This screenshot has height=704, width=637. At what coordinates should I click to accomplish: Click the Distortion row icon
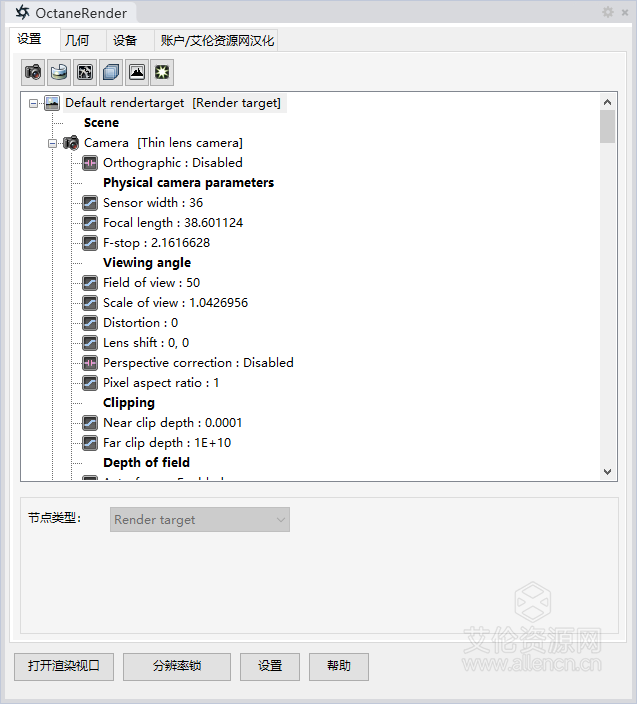(x=90, y=323)
